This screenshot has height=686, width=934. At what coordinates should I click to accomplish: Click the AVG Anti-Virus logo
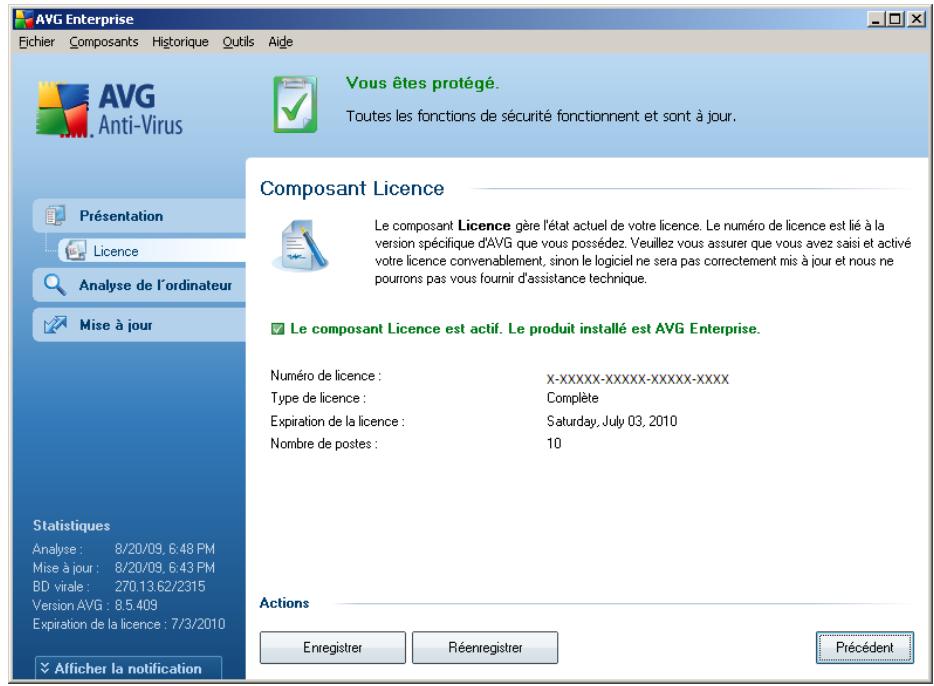(110, 110)
